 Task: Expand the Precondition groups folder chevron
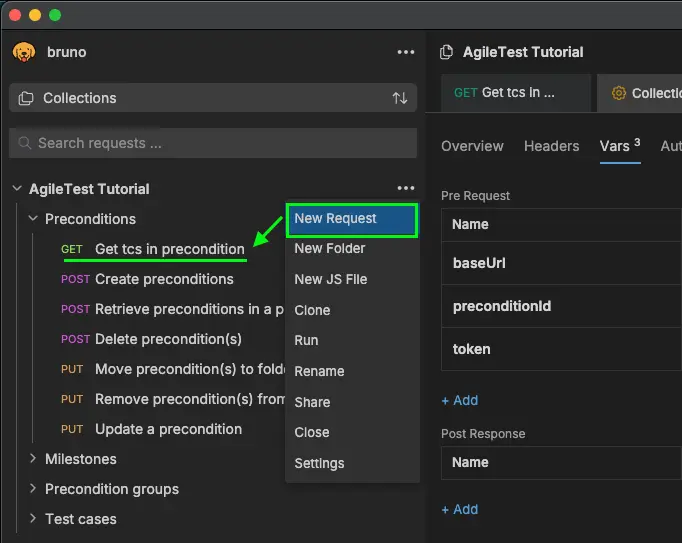tap(33, 488)
